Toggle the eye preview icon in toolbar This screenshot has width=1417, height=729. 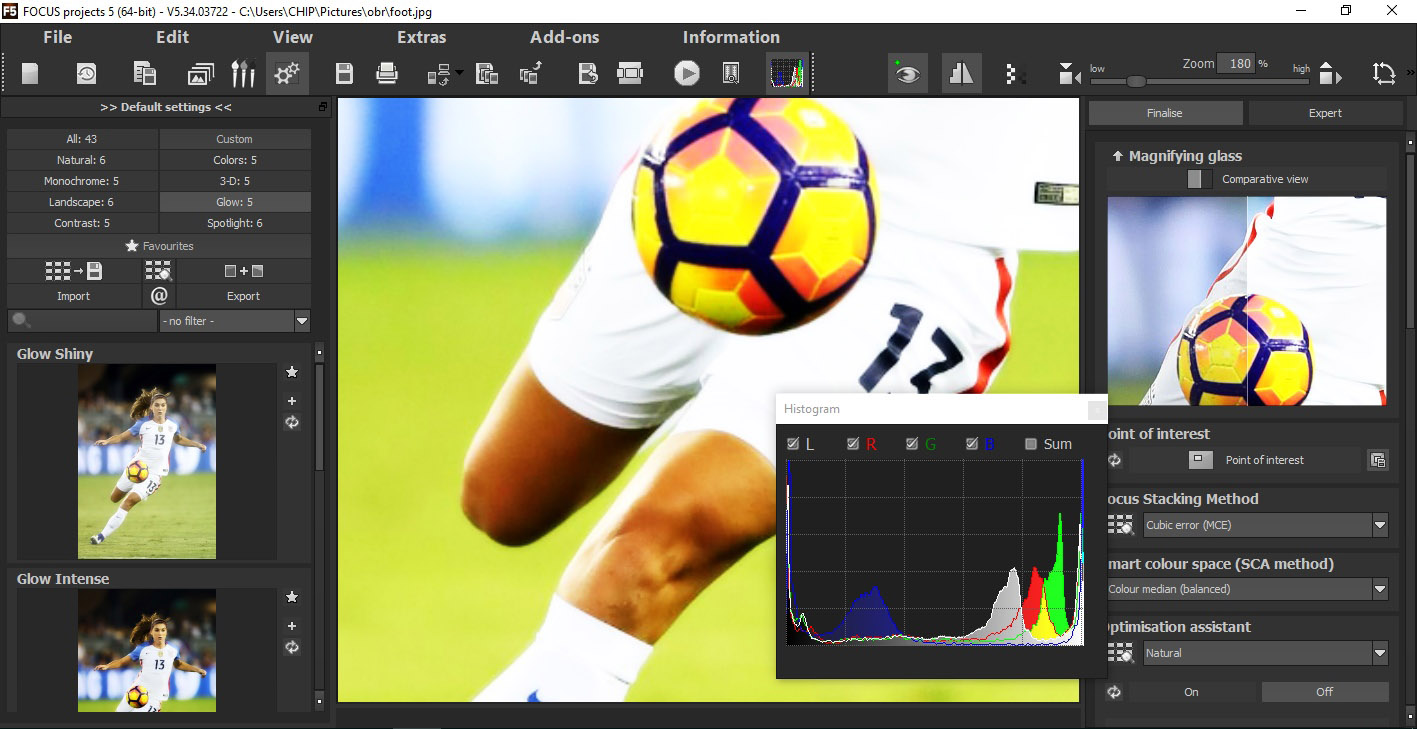coord(908,73)
